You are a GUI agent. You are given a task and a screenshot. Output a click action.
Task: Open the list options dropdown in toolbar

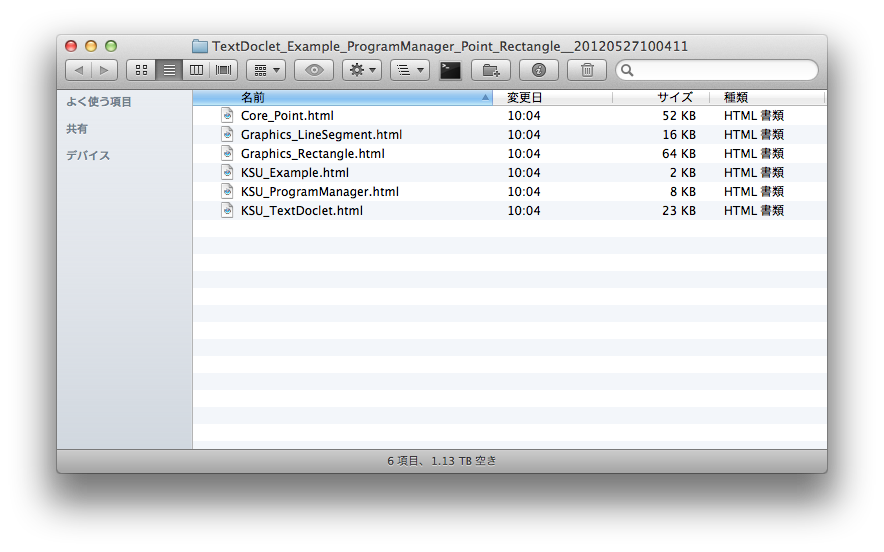tap(410, 70)
